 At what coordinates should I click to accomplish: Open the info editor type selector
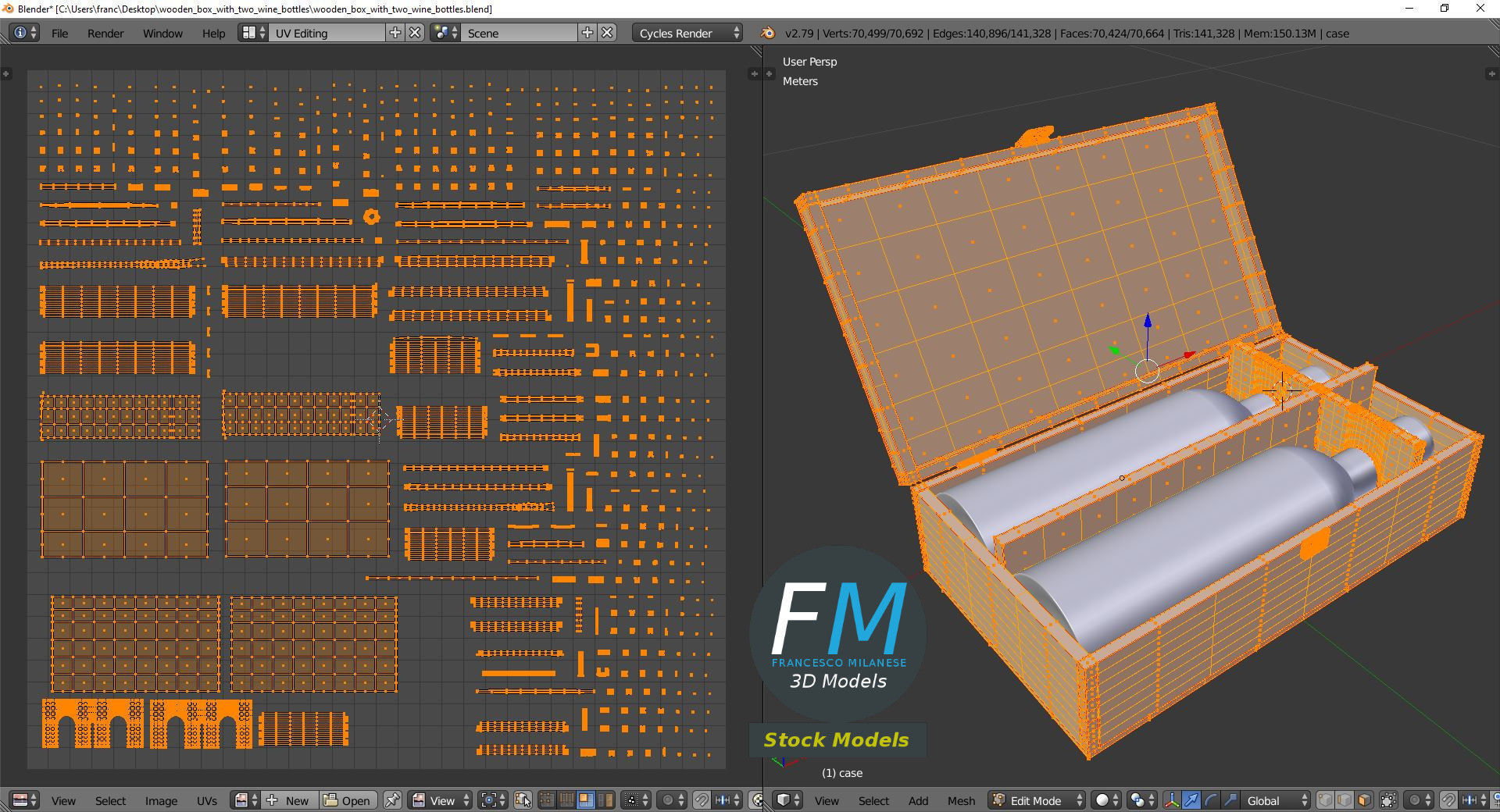point(24,33)
